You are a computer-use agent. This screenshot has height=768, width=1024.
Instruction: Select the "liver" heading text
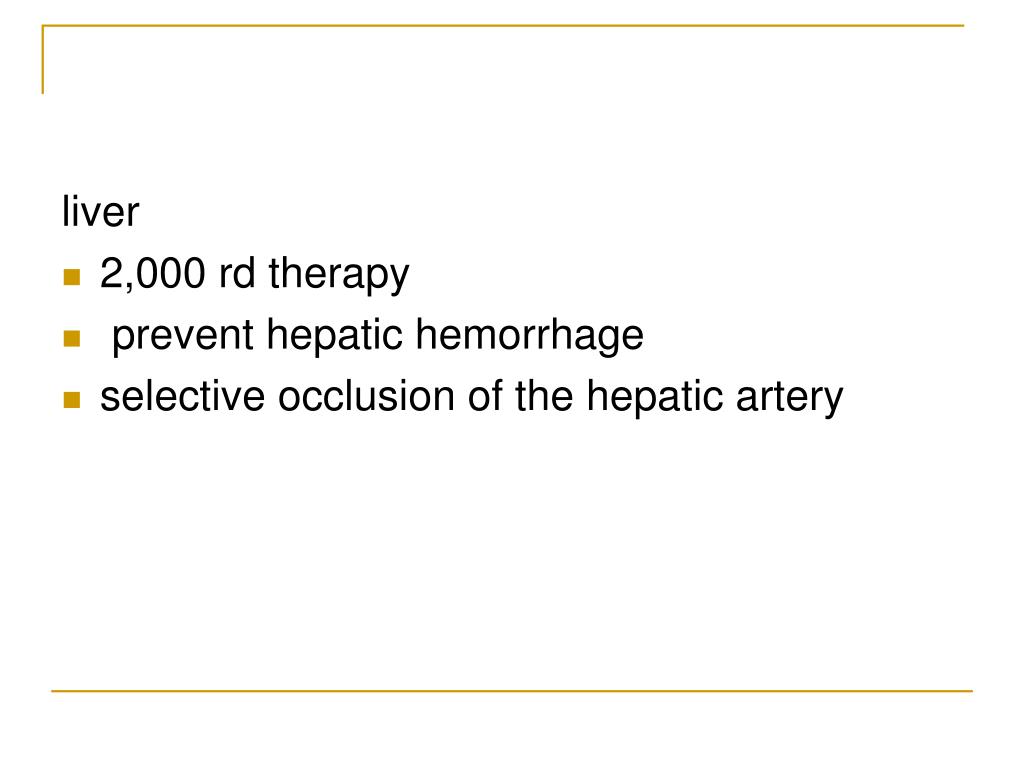coord(101,212)
